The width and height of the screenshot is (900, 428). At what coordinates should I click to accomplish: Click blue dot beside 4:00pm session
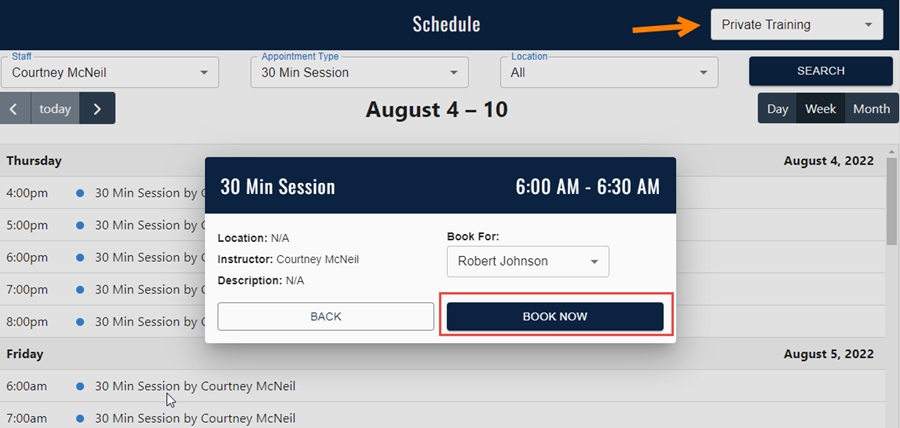(x=80, y=193)
